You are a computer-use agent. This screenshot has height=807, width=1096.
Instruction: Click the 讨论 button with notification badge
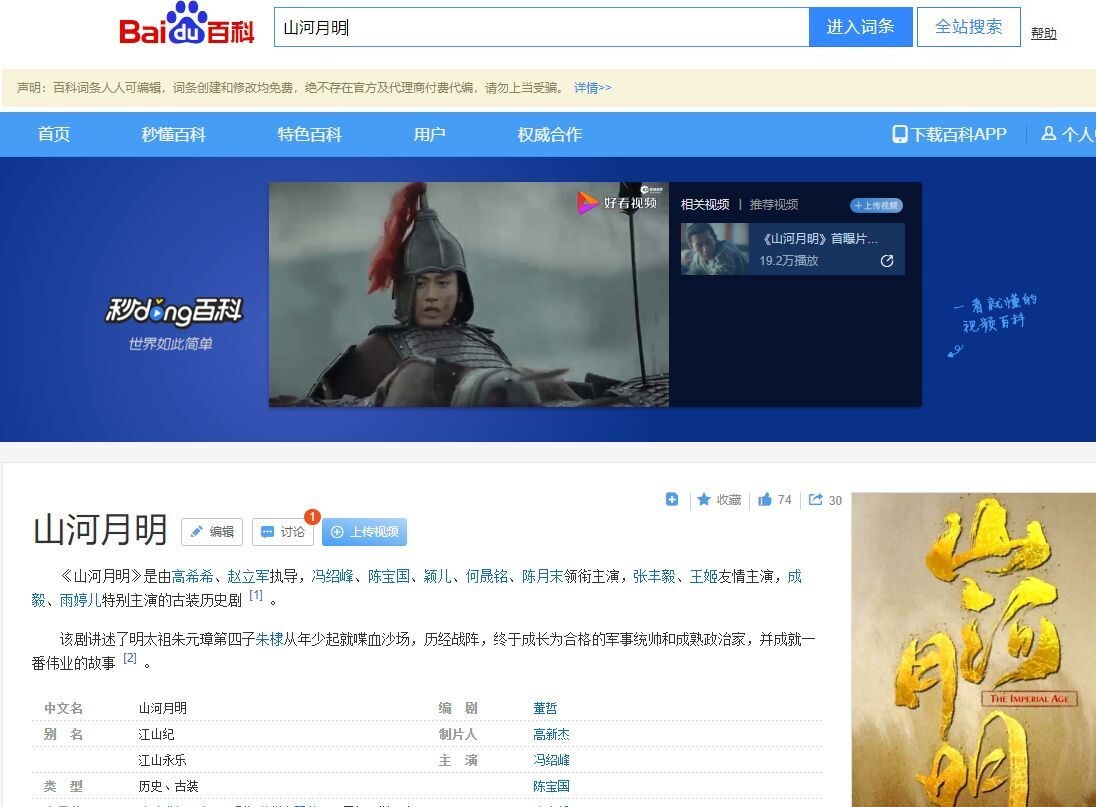(x=282, y=532)
